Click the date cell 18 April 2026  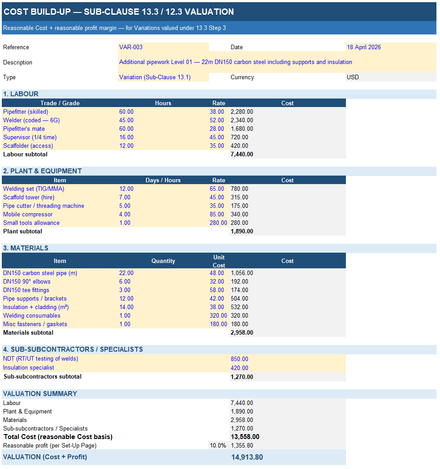coord(391,47)
